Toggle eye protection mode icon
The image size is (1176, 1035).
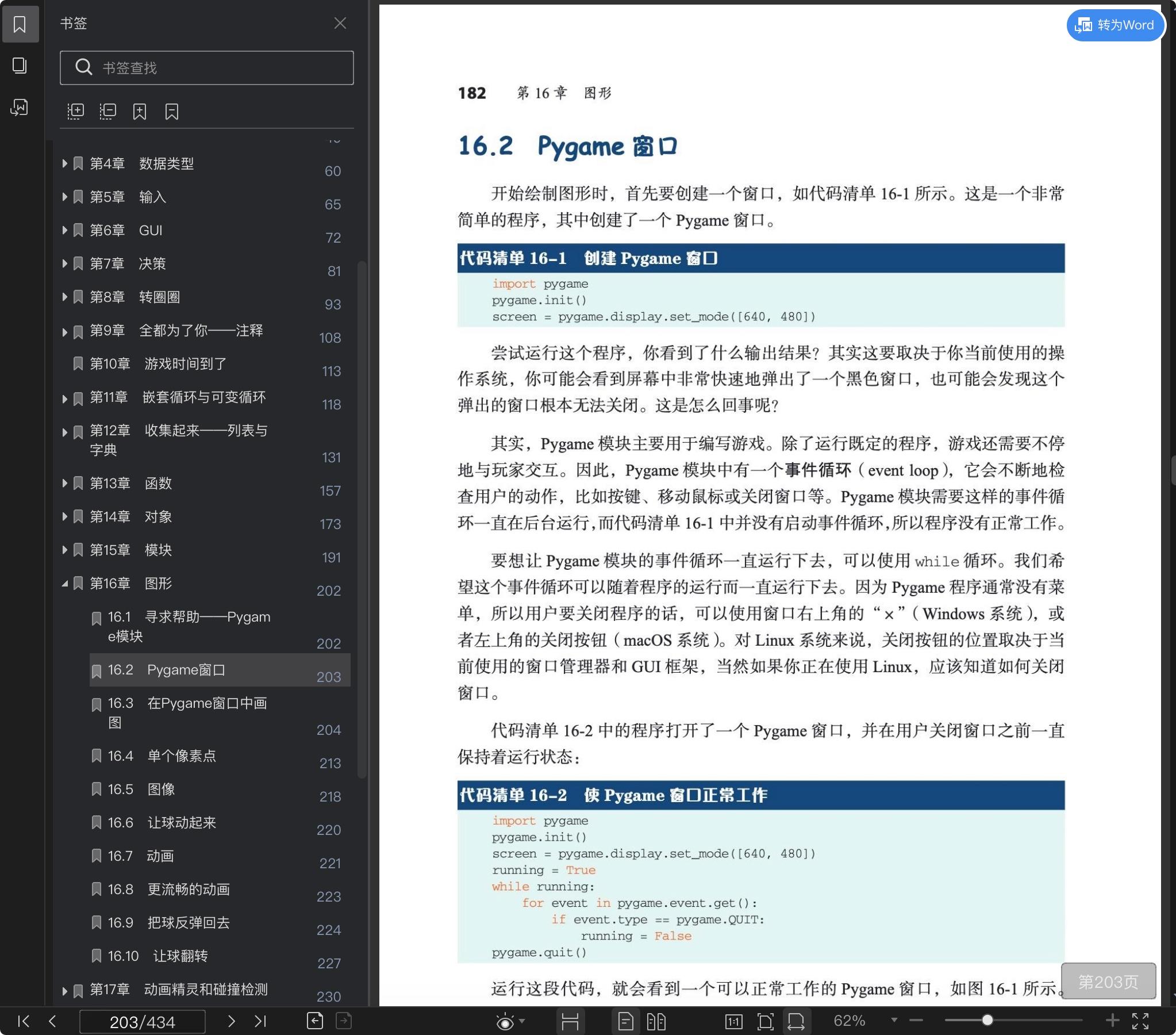(505, 1021)
